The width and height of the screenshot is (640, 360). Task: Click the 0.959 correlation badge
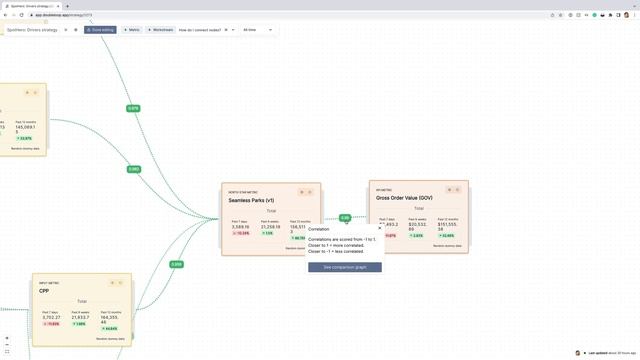[176, 264]
